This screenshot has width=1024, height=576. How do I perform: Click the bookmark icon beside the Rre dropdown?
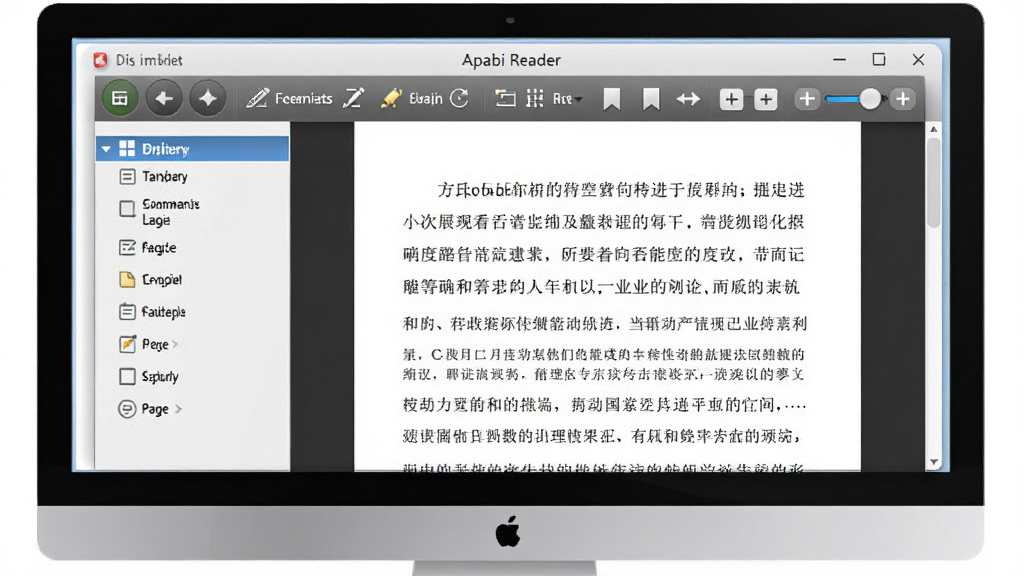611,99
